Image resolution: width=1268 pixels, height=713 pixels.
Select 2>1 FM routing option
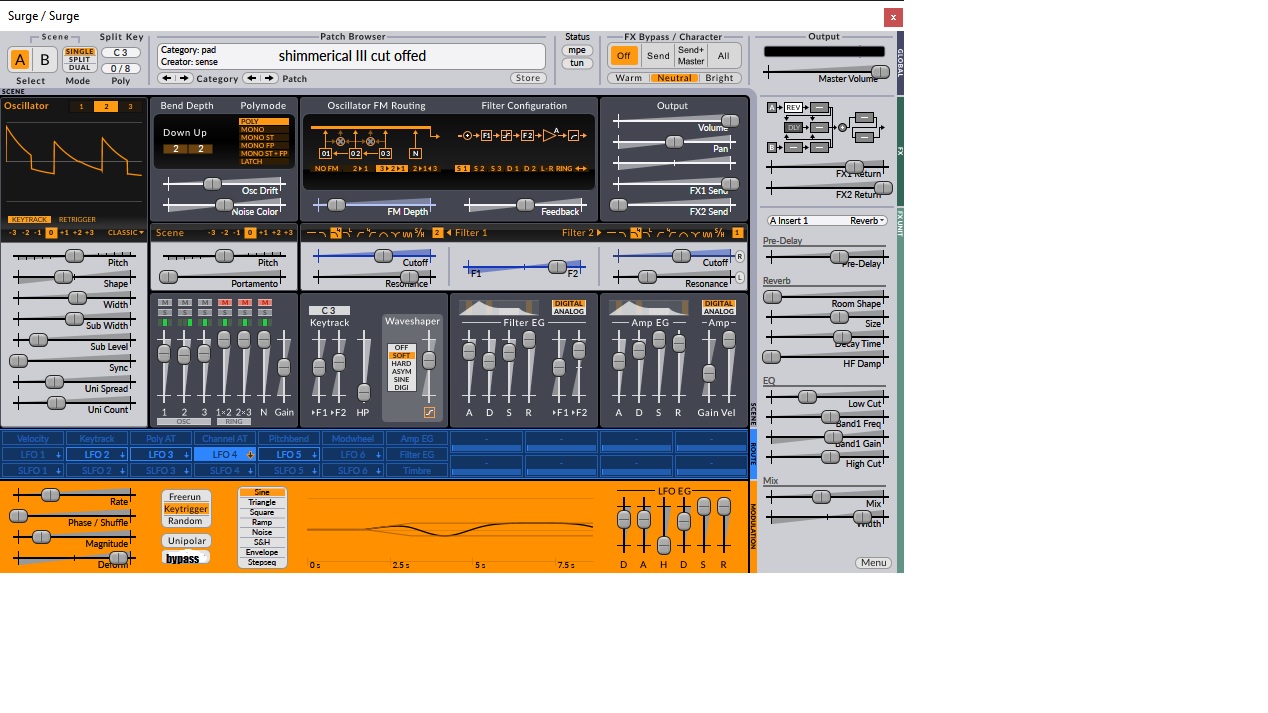361,169
